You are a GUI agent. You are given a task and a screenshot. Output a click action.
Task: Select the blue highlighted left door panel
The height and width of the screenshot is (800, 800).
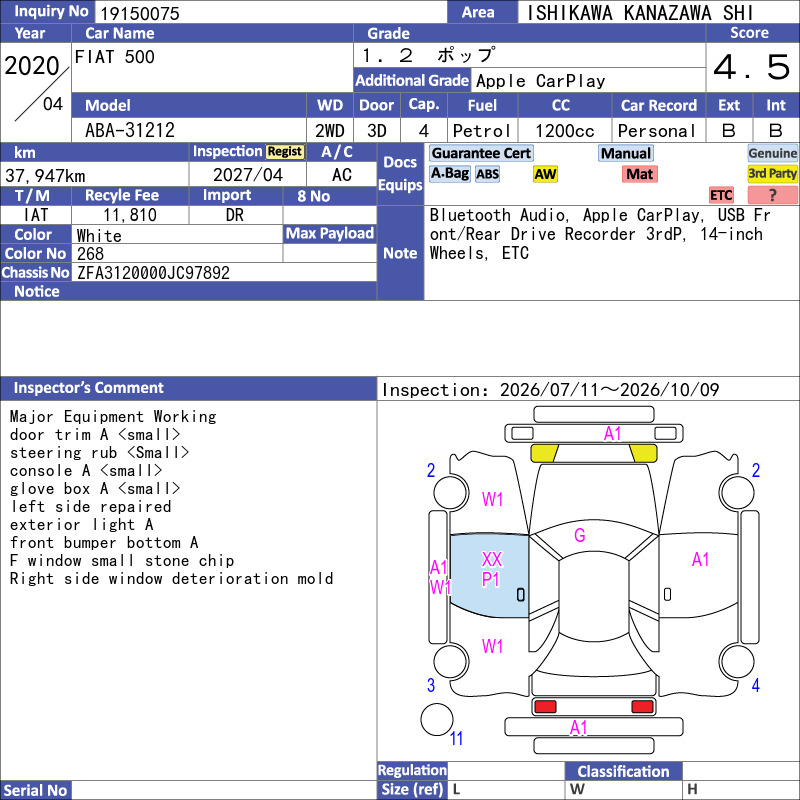pos(489,576)
